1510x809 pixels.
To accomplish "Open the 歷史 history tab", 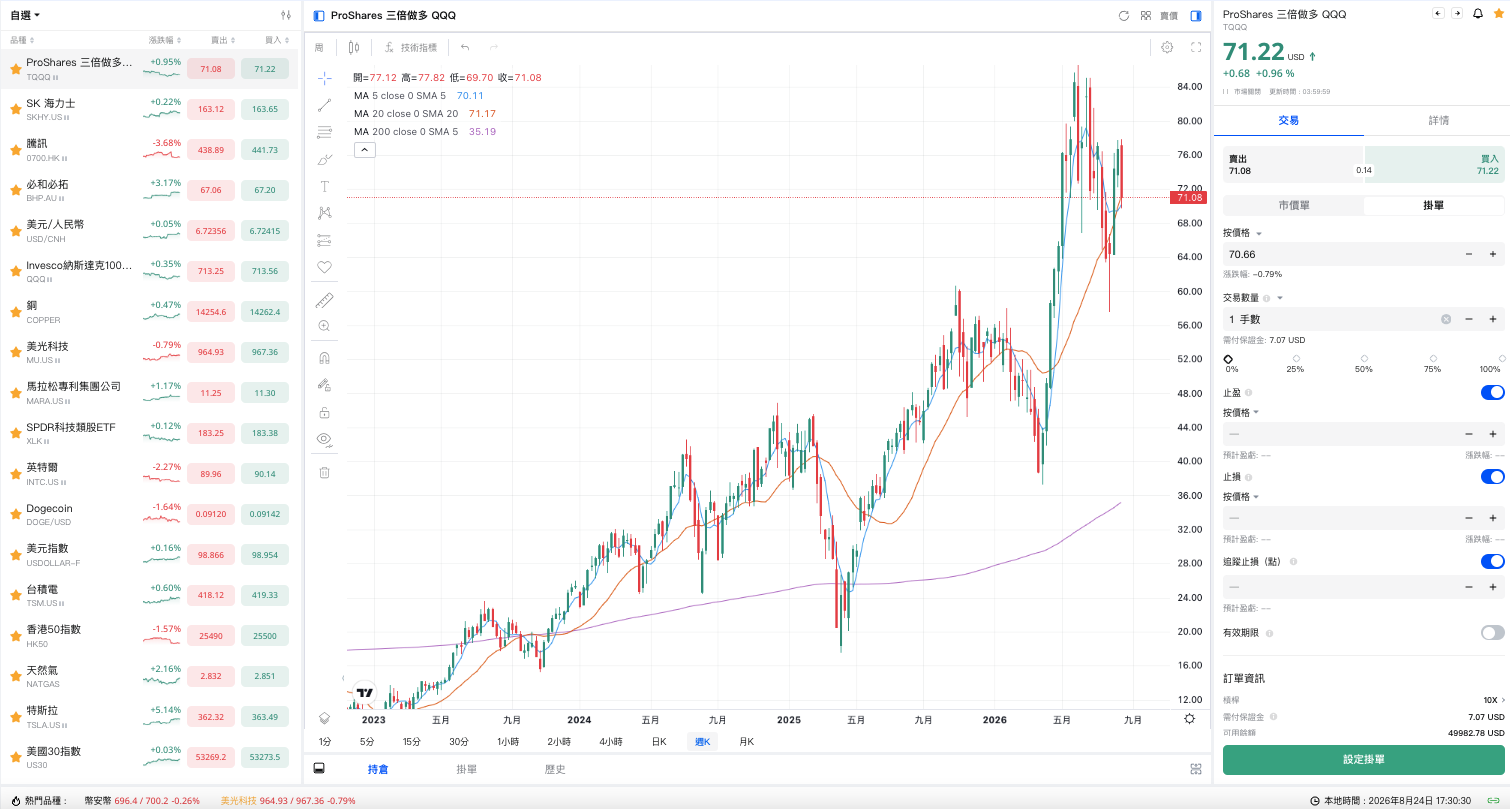I will click(555, 769).
